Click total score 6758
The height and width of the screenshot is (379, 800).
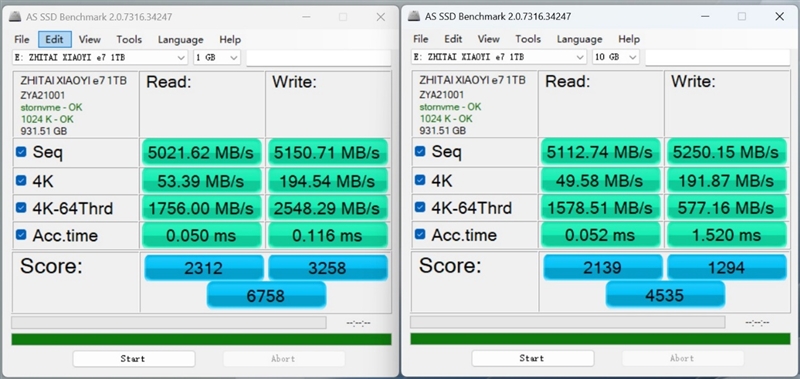266,295
